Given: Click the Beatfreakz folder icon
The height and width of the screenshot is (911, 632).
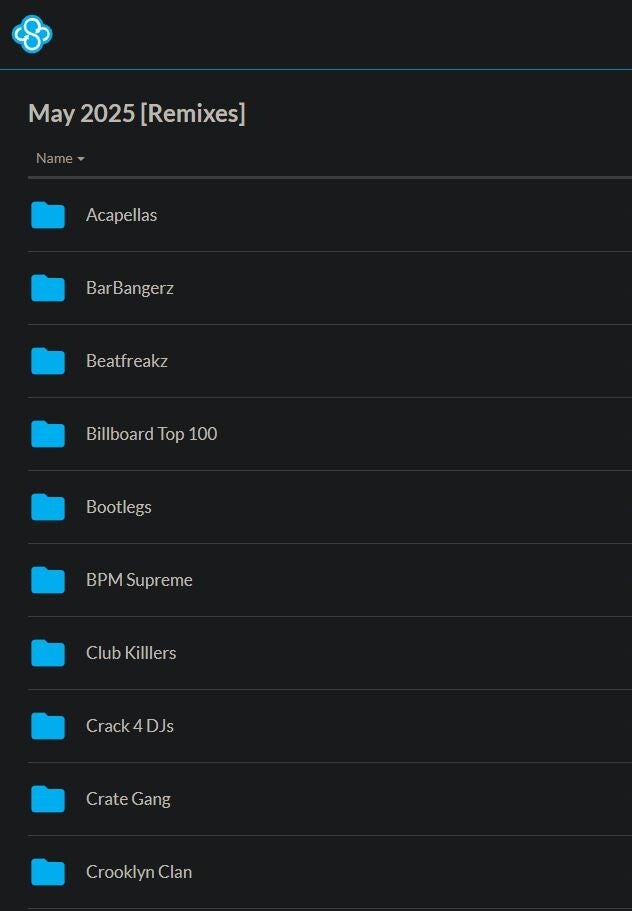Looking at the screenshot, I should (x=48, y=361).
